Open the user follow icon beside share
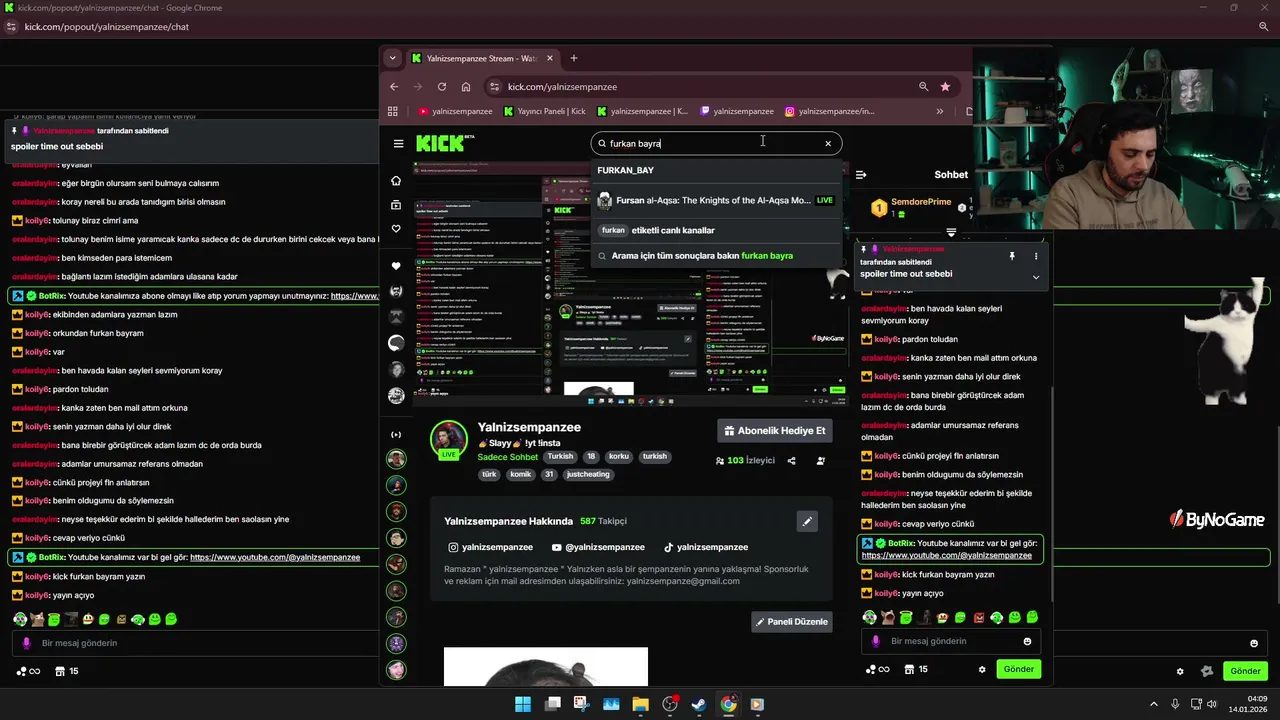1280x720 pixels. click(x=821, y=461)
